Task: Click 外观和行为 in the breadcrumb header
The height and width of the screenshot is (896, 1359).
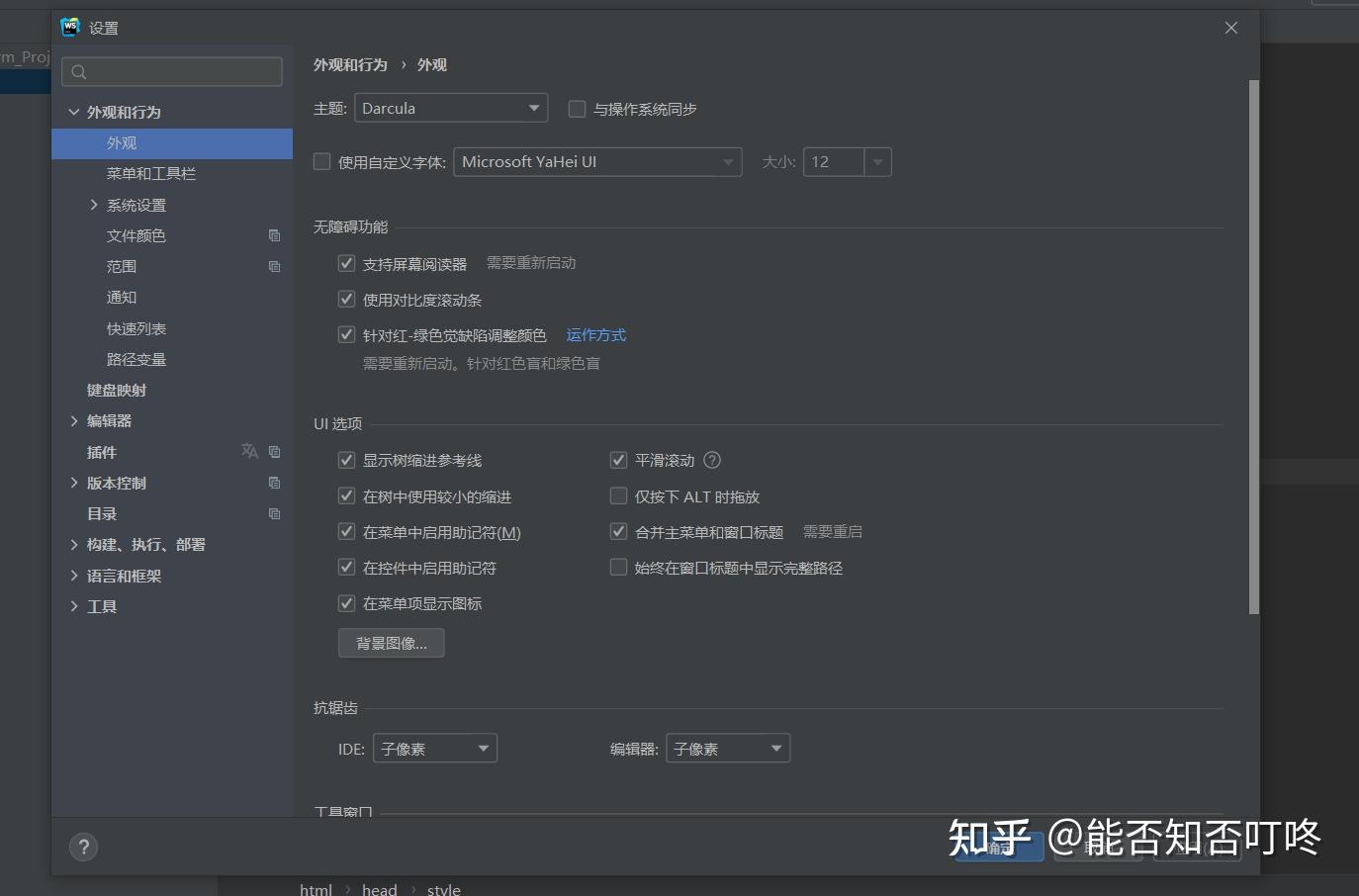Action: pos(350,64)
